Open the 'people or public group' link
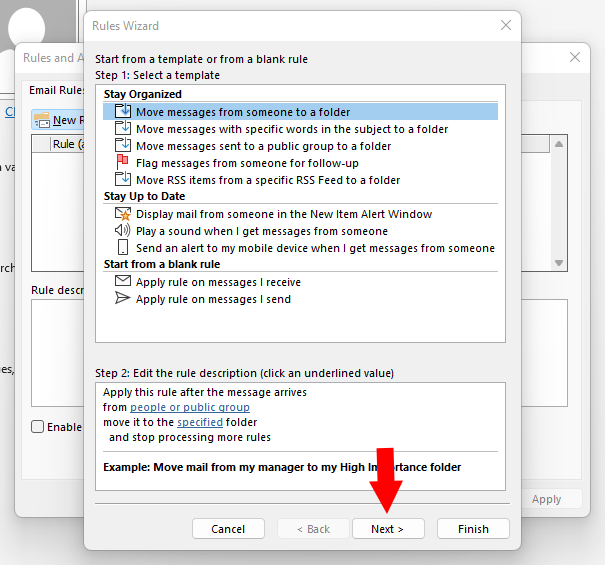Viewport: 605px width, 565px height. pyautogui.click(x=189, y=408)
